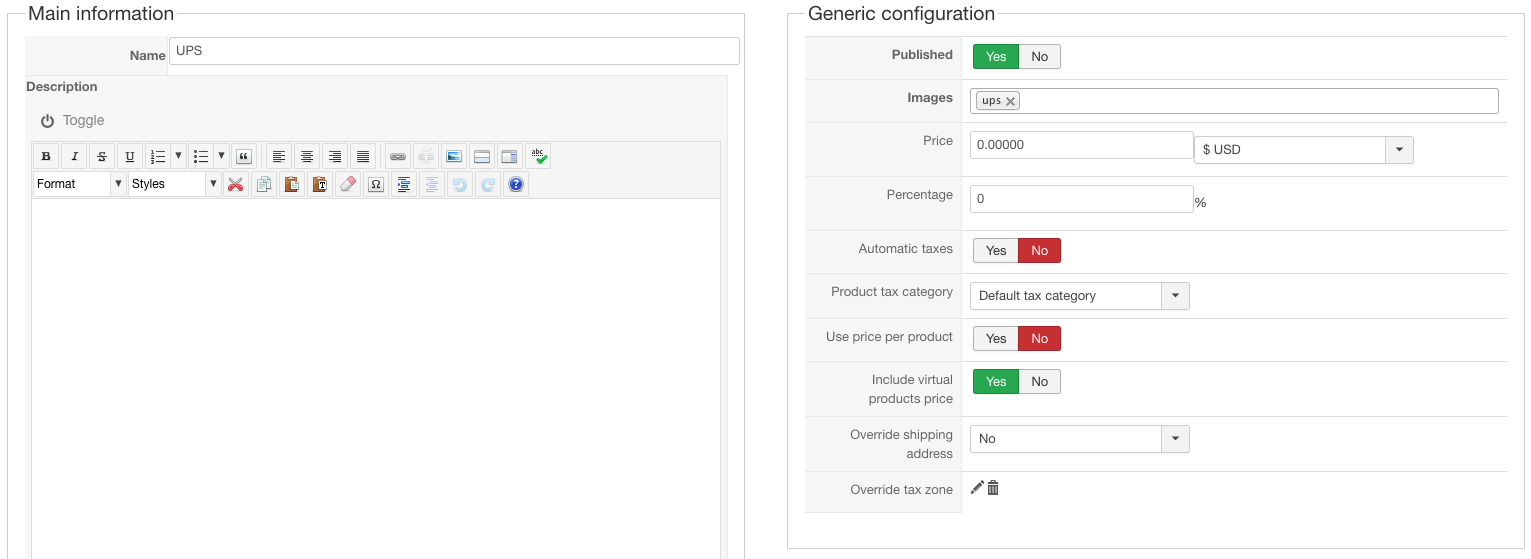Open the Override shipping address dropdown
The width and height of the screenshot is (1531, 559).
pos(1174,439)
